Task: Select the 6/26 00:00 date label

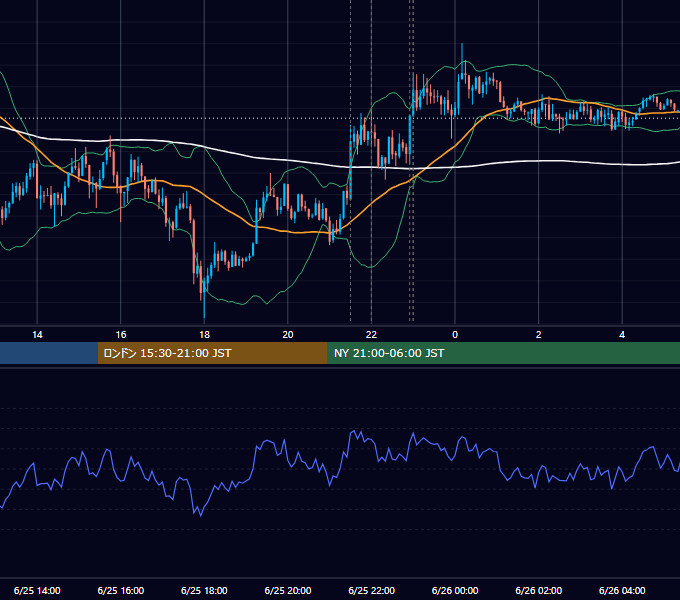Action: (x=455, y=590)
